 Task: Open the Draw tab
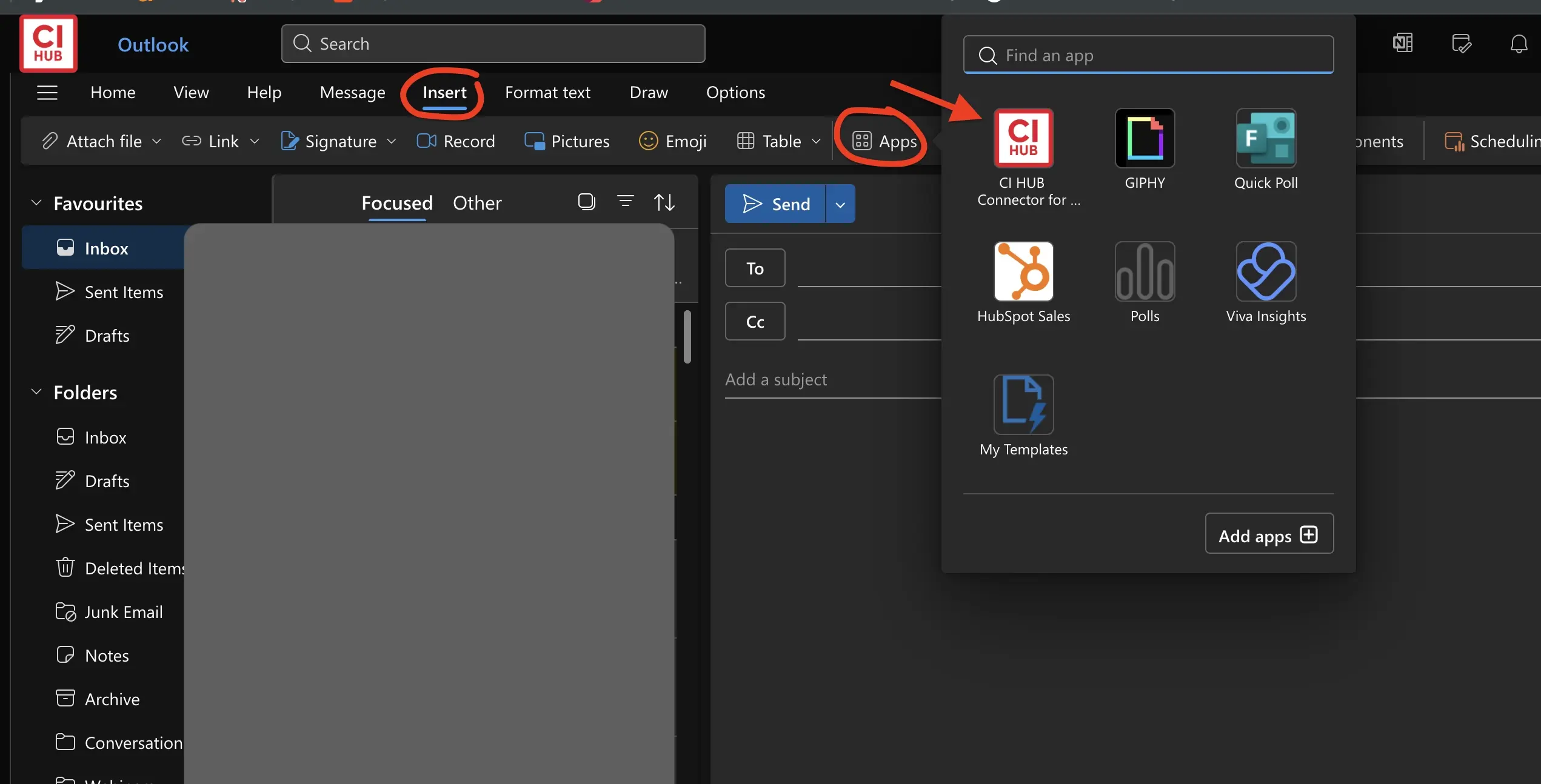pyautogui.click(x=649, y=92)
